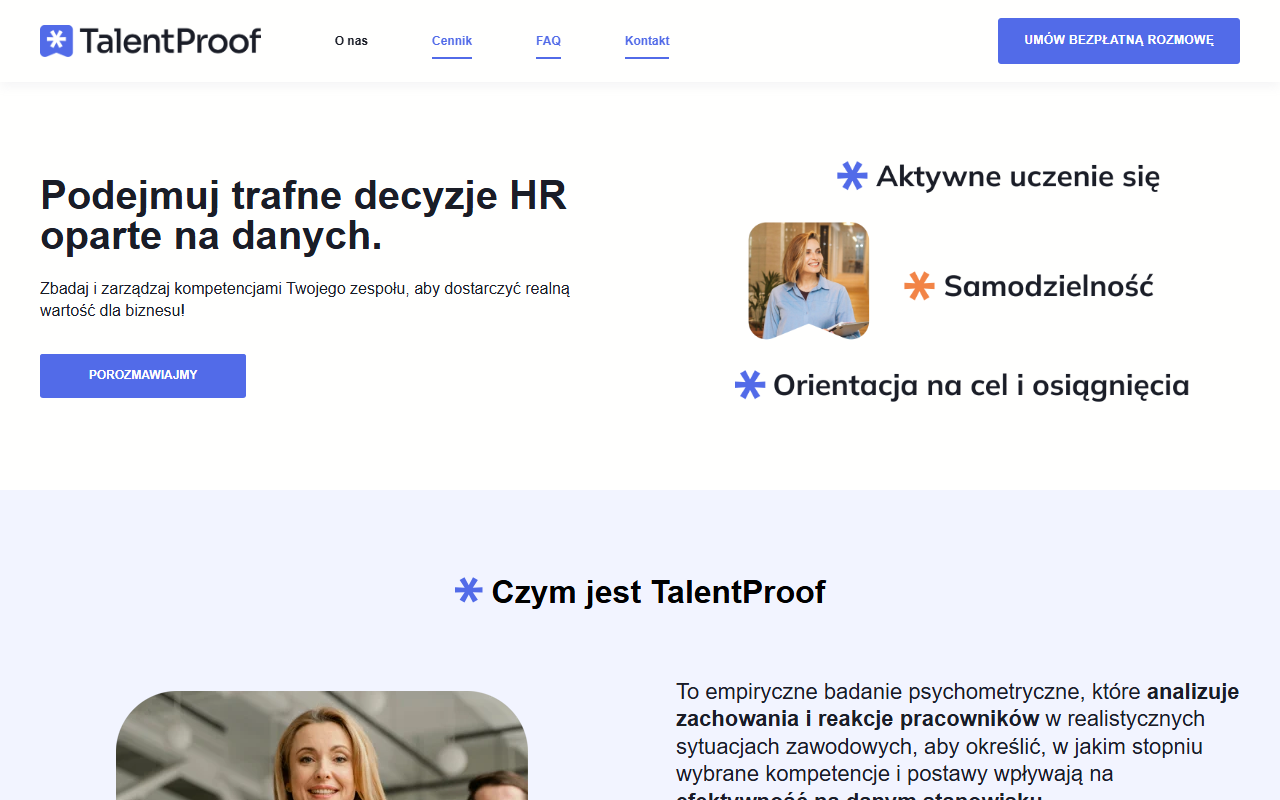
Task: Click the text Aktywne uczenie się
Action: [x=1018, y=177]
